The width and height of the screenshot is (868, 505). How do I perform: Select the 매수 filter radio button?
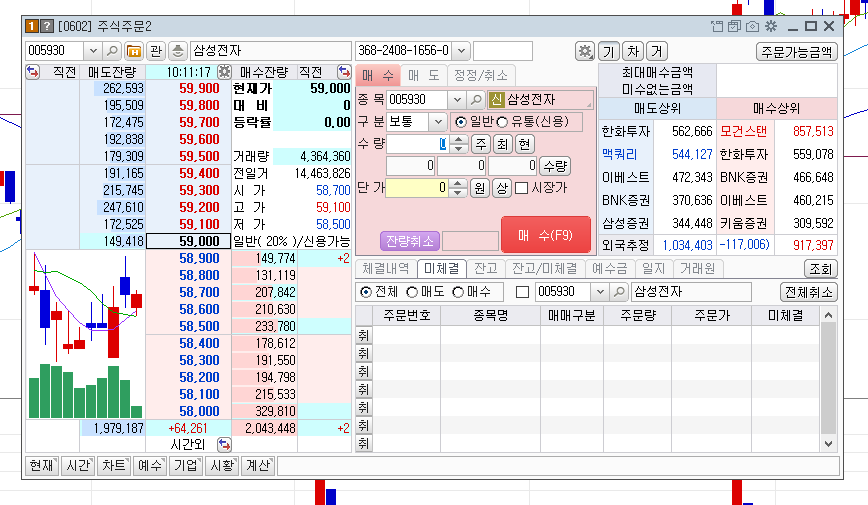(x=458, y=292)
